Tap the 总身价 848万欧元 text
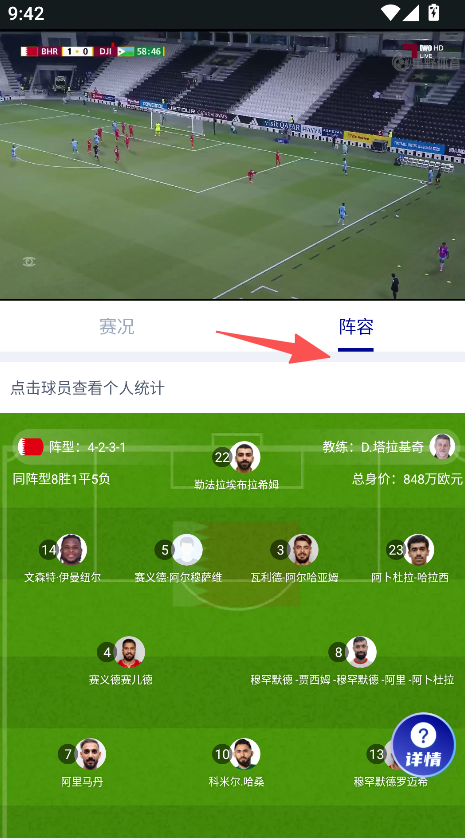This screenshot has width=465, height=840. 407,478
